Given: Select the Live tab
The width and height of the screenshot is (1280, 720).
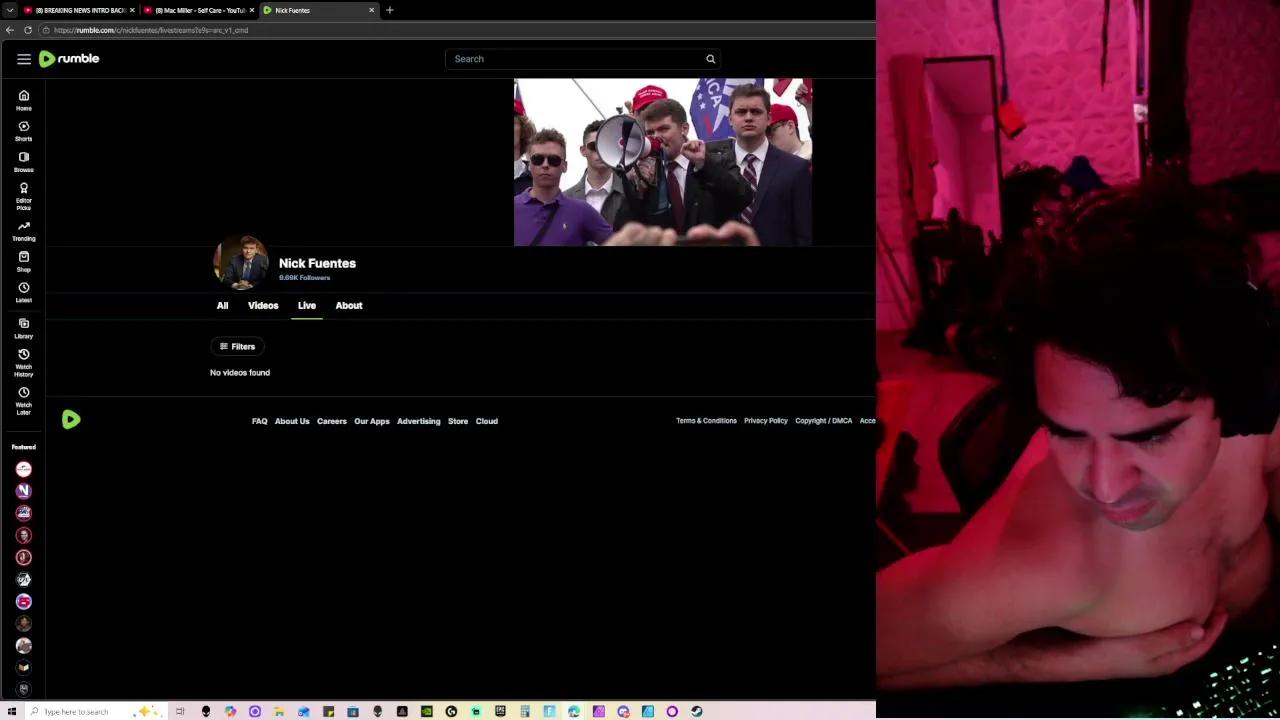Looking at the screenshot, I should 307,306.
